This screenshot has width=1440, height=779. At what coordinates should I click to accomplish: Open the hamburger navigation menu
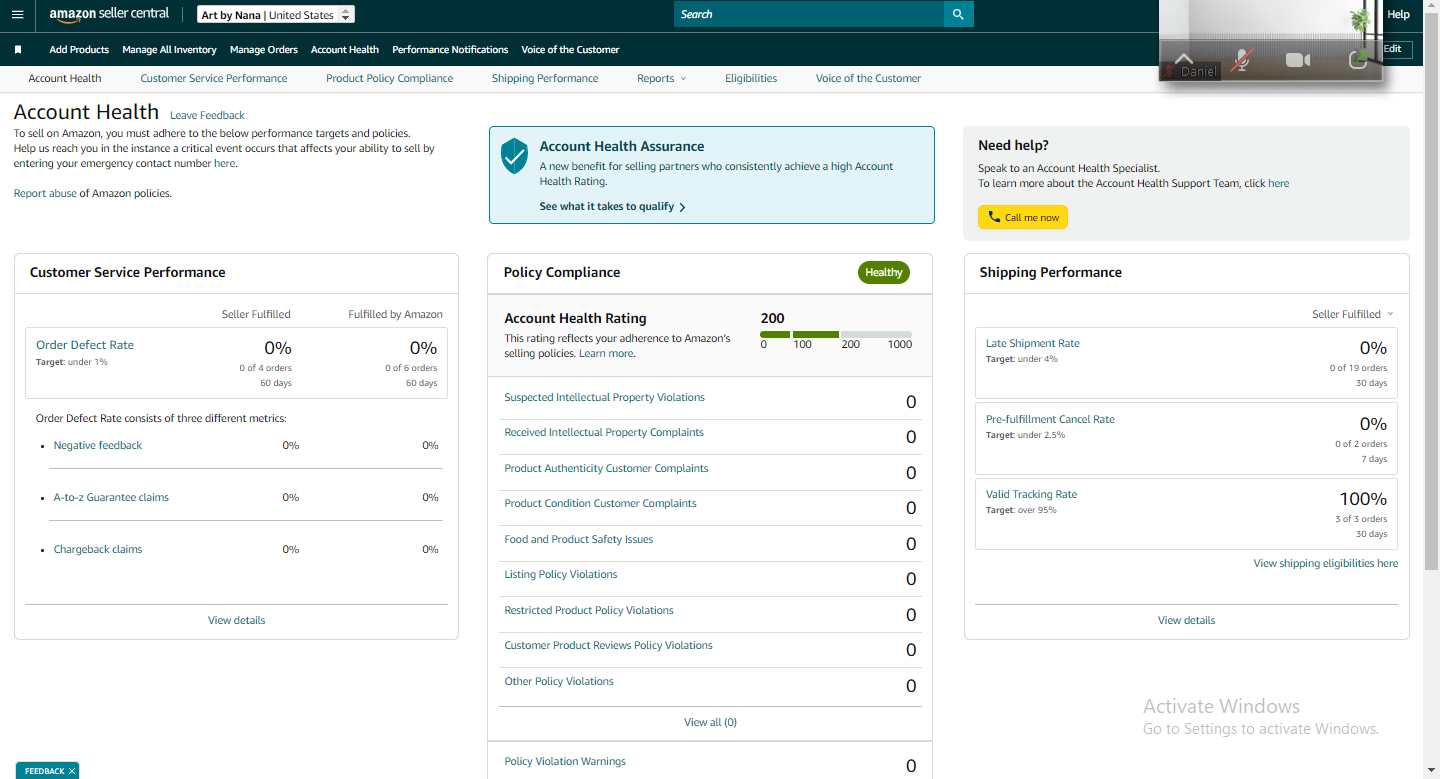point(17,14)
